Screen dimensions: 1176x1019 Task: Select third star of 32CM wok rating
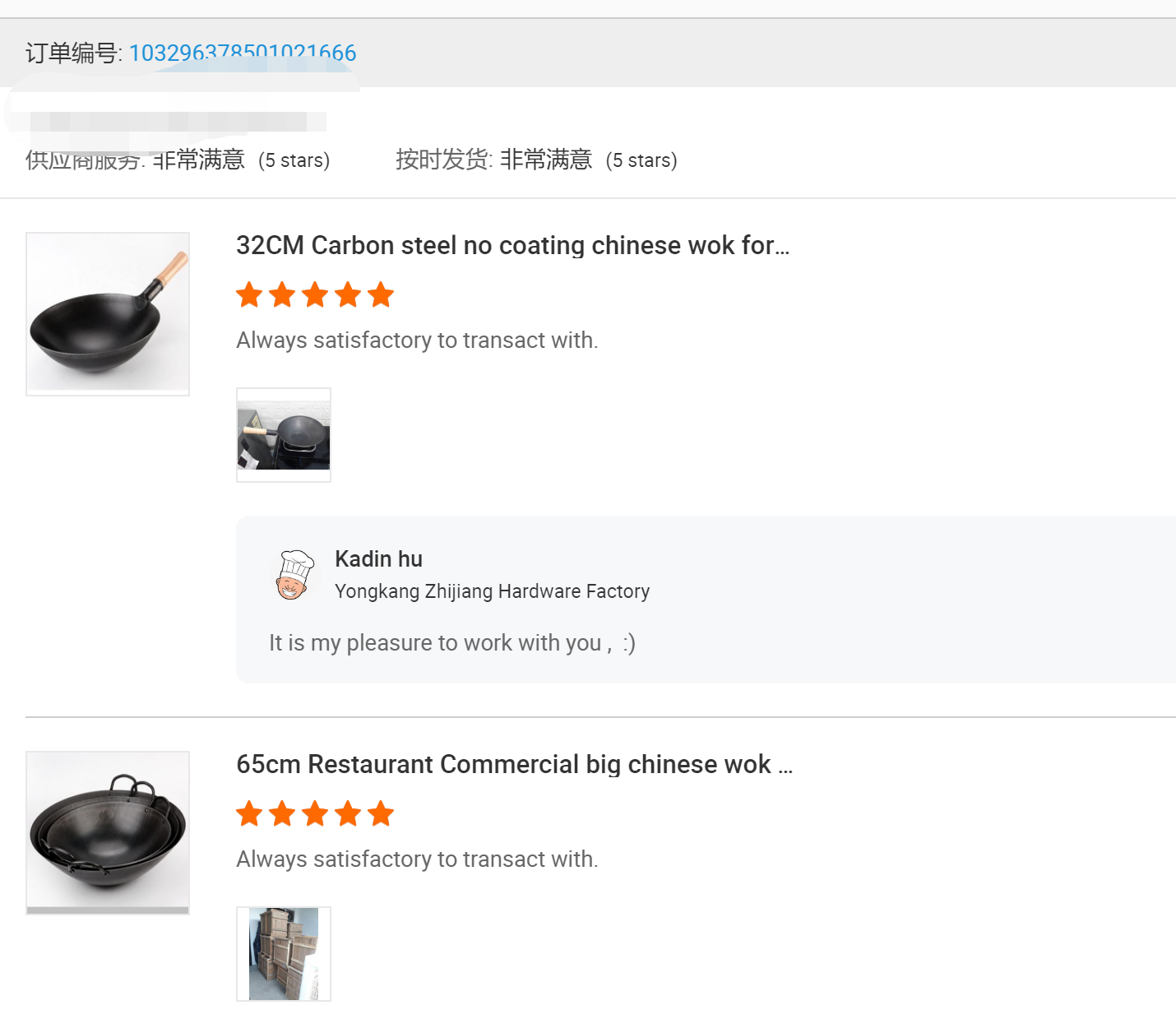[315, 294]
